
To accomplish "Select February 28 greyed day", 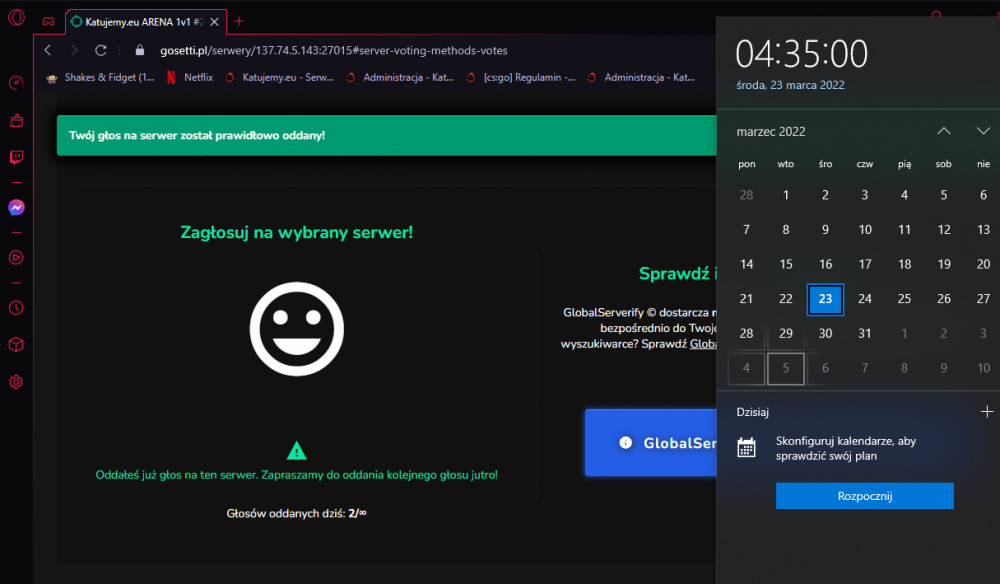I will [746, 195].
